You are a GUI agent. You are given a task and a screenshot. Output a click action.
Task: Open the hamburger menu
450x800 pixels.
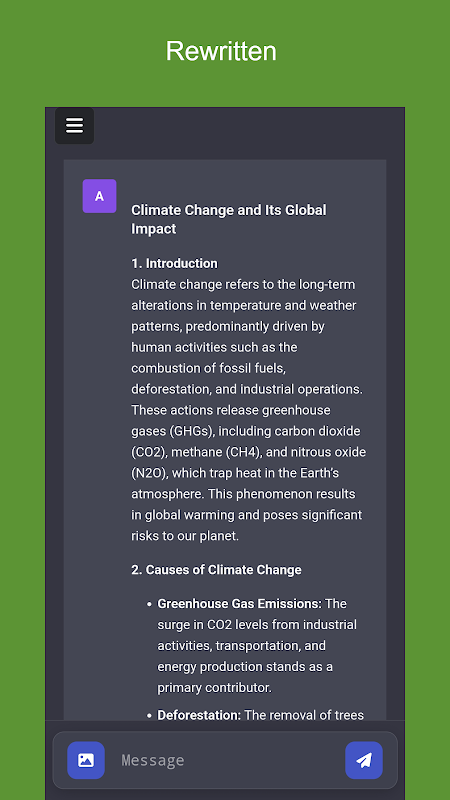[74, 126]
